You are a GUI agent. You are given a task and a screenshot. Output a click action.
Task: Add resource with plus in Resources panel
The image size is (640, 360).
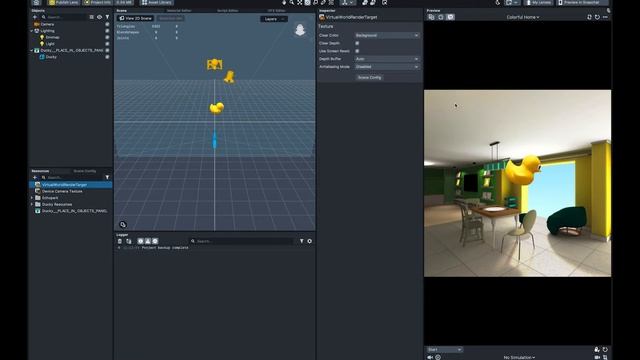(35, 178)
